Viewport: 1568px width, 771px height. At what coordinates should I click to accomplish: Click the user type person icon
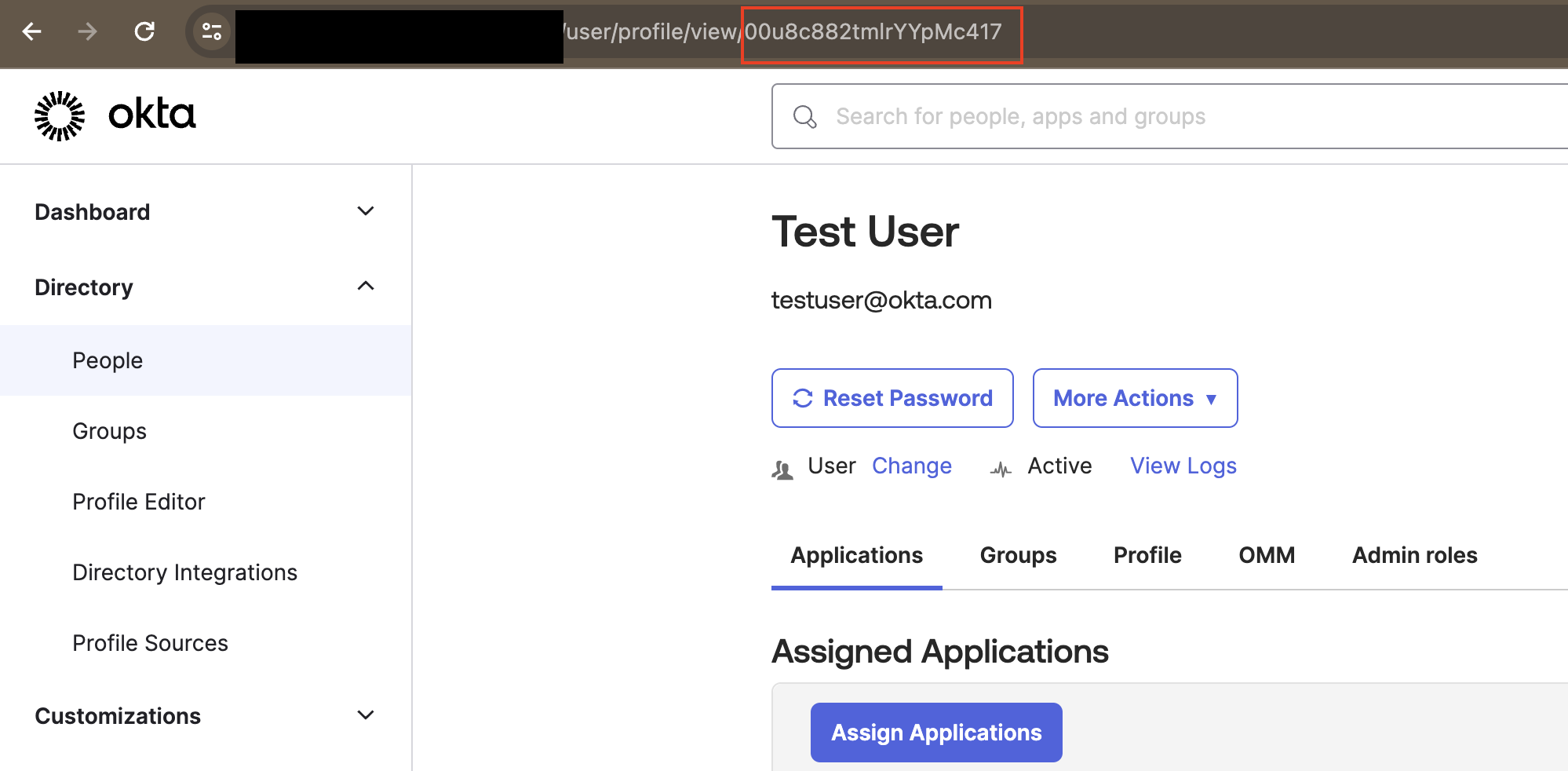coord(782,470)
